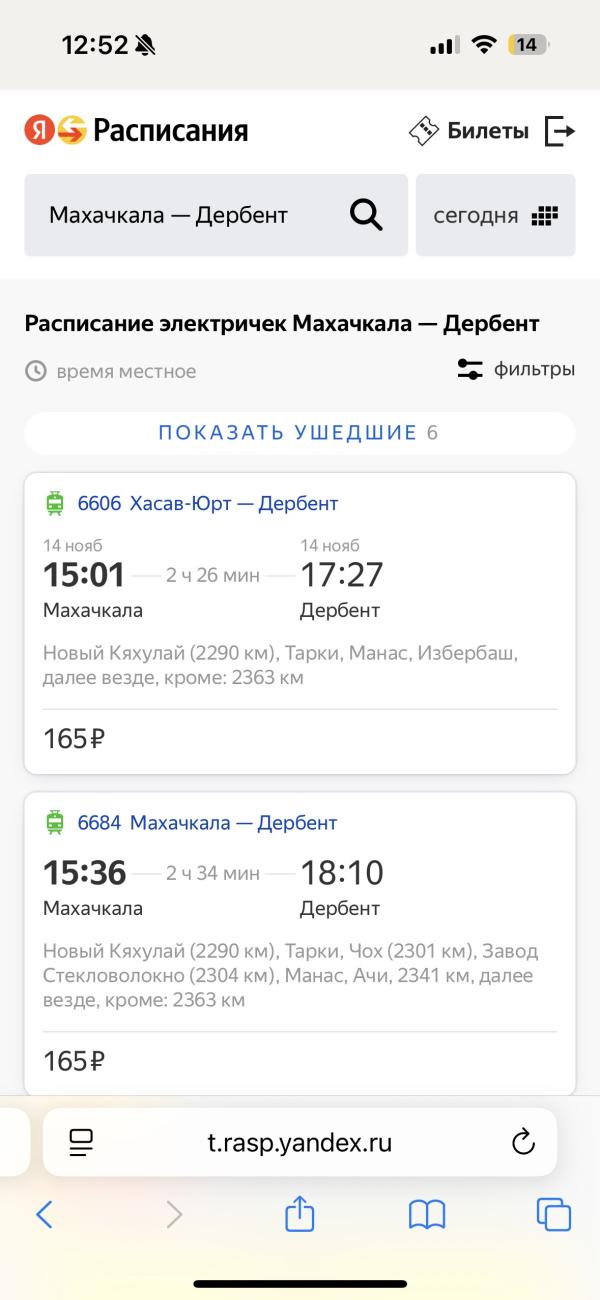Tap the Yandex Расписания logo
This screenshot has width=600, height=1300.
(136, 130)
